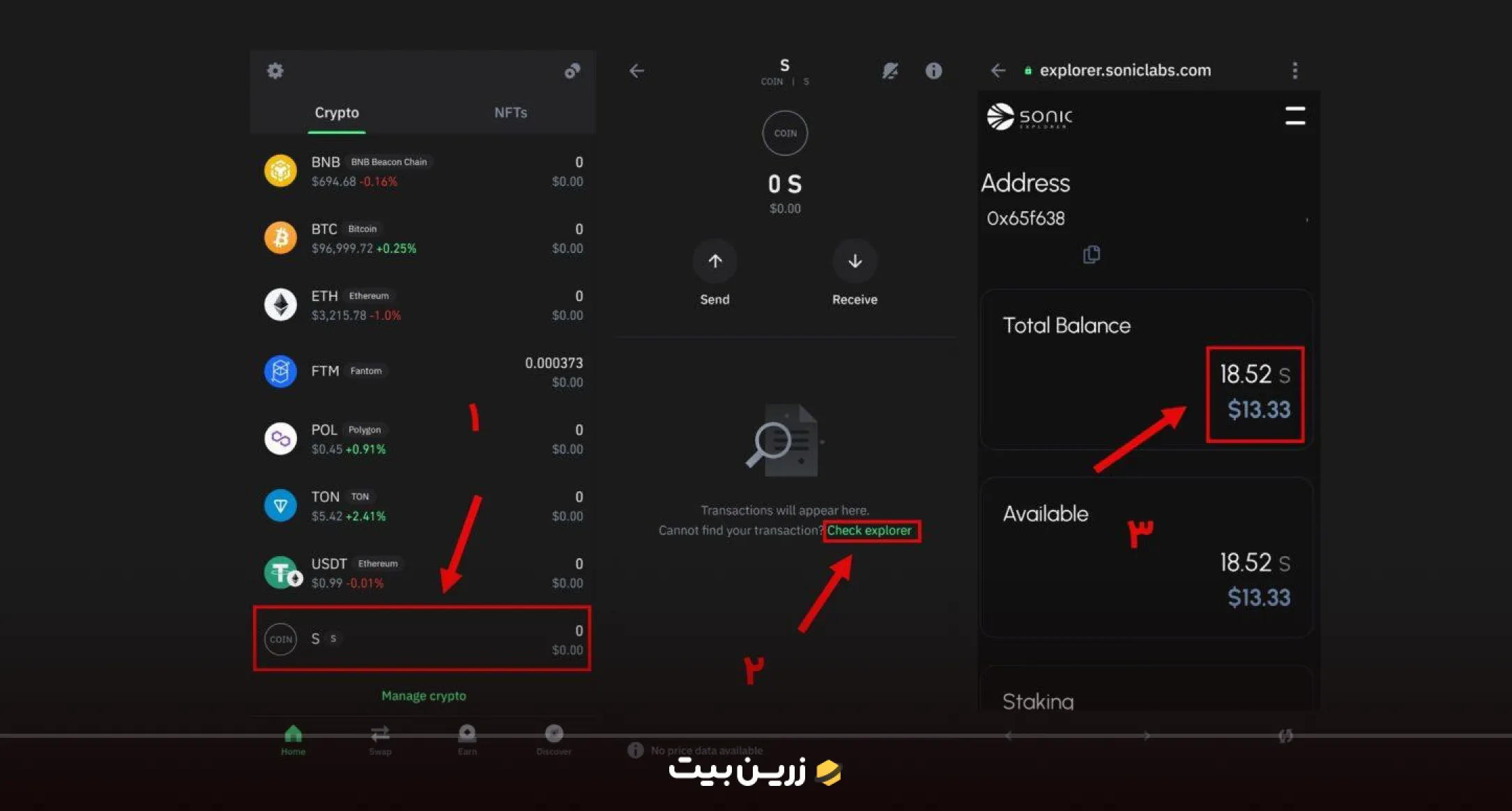Expand the hamburger menu on Sonic Explorer

1294,116
